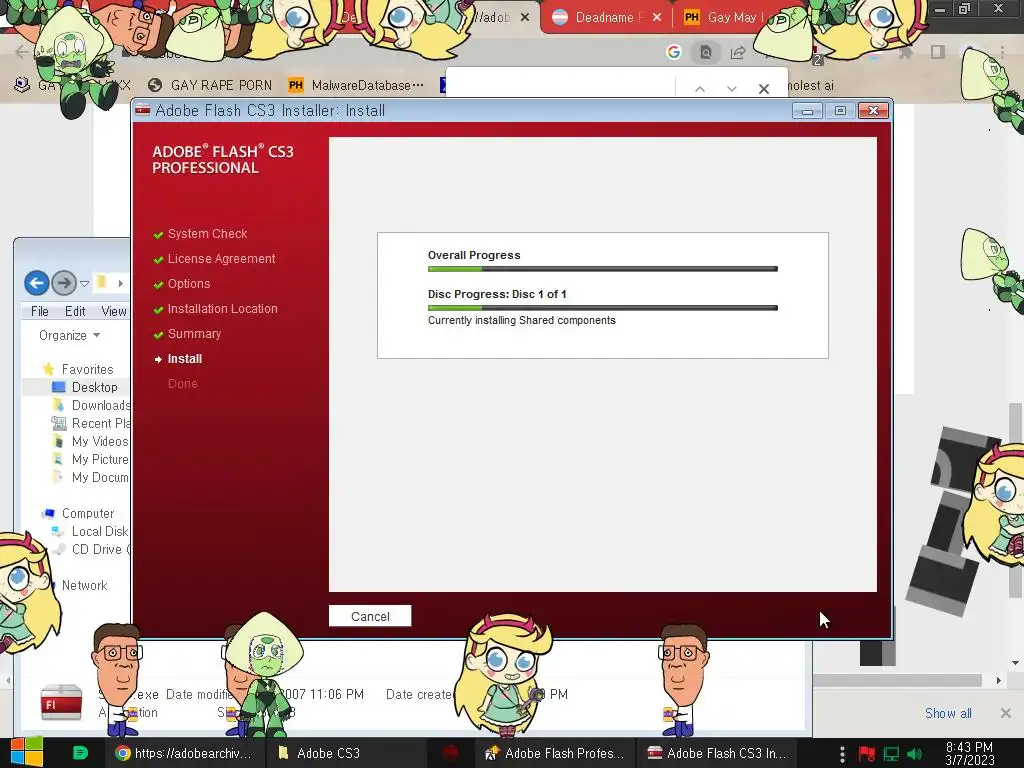The height and width of the screenshot is (768, 1024).
Task: Switch to Adobe Flash Profes... taskbar item
Action: pos(554,753)
